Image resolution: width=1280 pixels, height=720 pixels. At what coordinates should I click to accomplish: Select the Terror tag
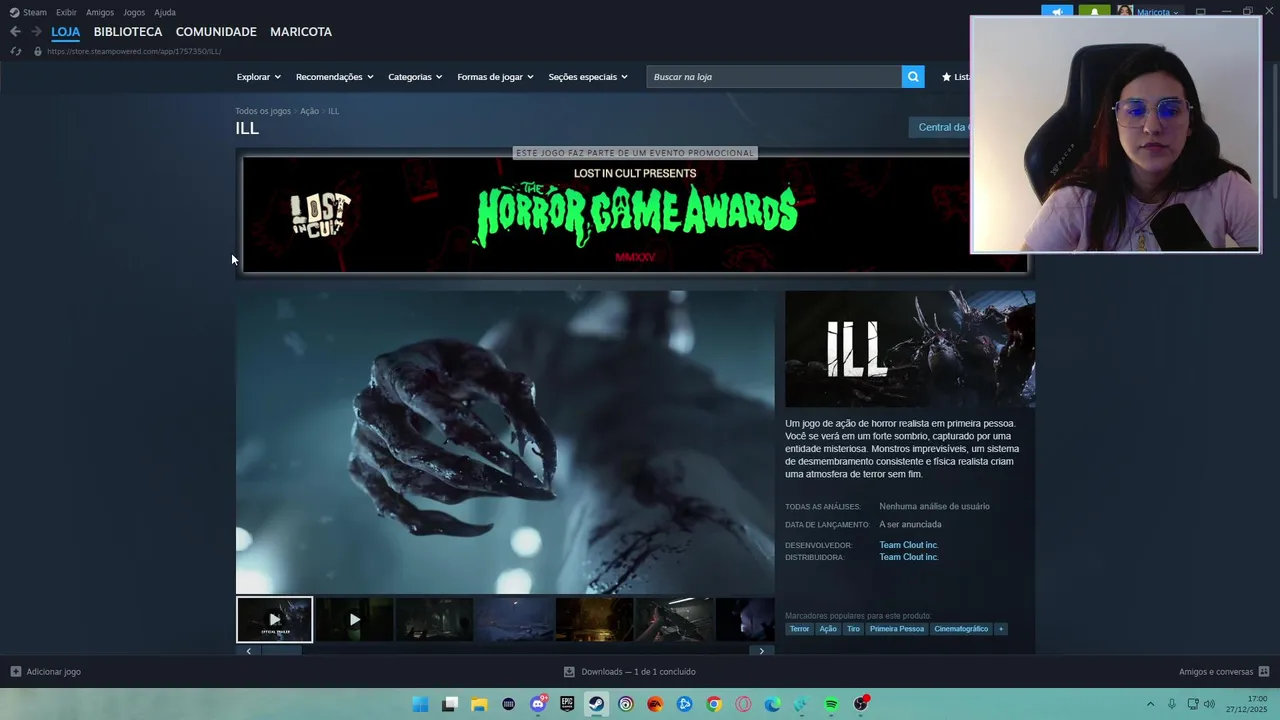799,629
